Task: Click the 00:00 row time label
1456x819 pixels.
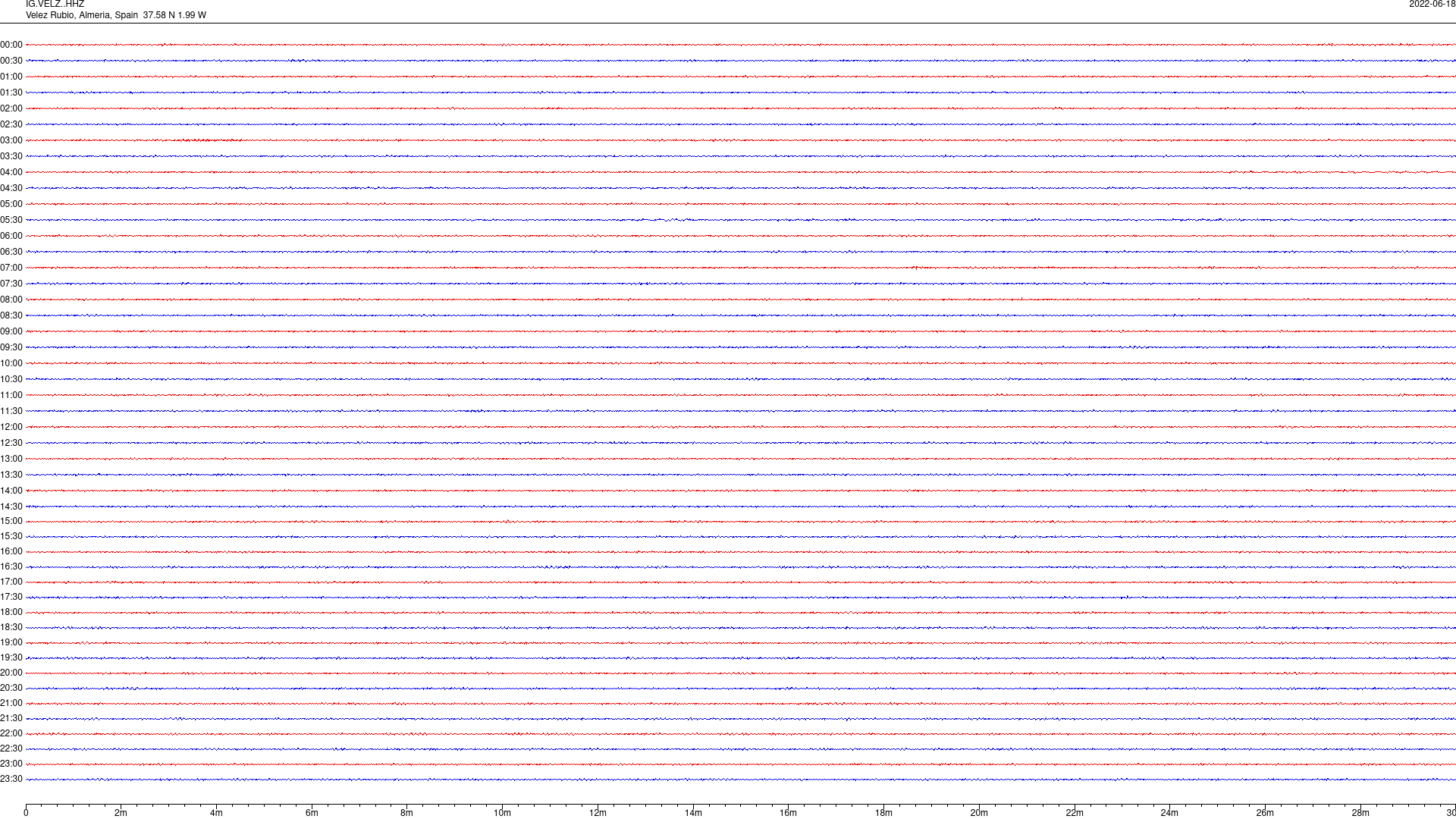Action: 11,45
